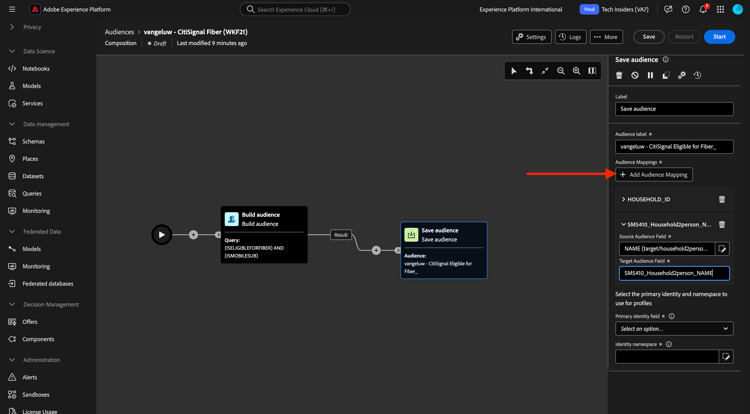Show info for Primary identity field
Image resolution: width=750 pixels, height=414 pixels.
pos(672,316)
